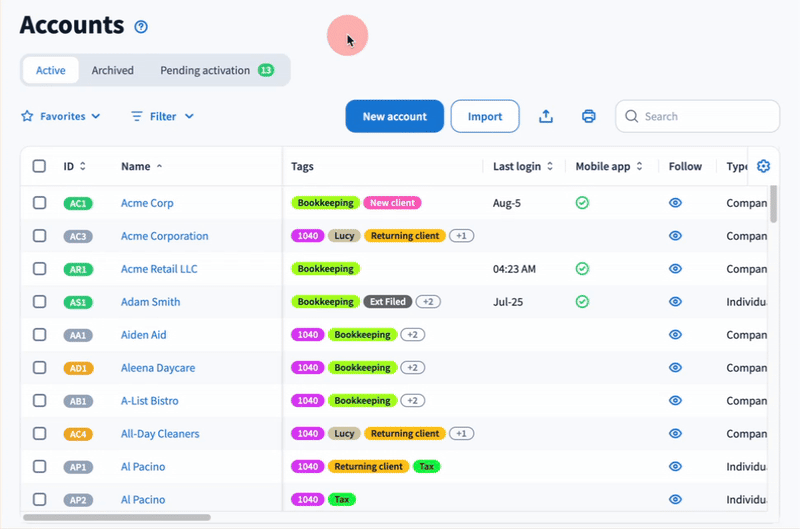Open the Adam Smith account link
This screenshot has height=529, width=800.
pyautogui.click(x=150, y=302)
